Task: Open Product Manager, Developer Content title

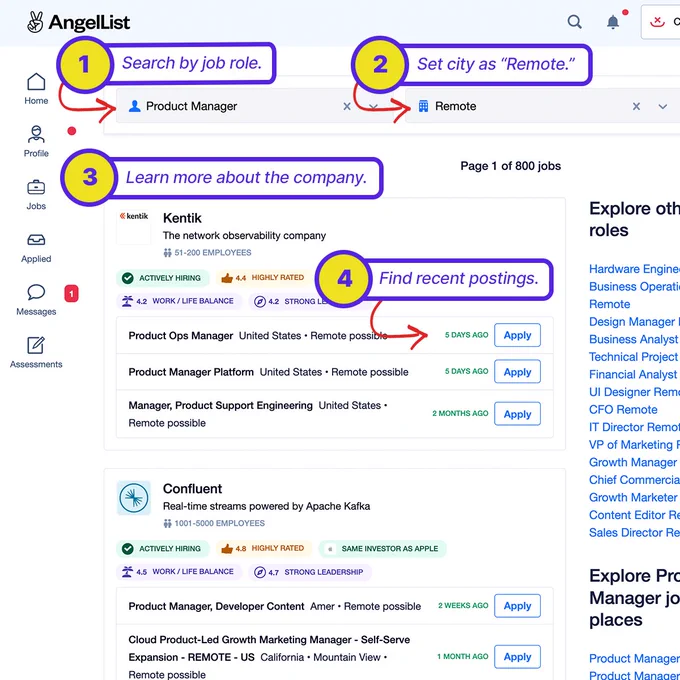Action: pos(216,606)
